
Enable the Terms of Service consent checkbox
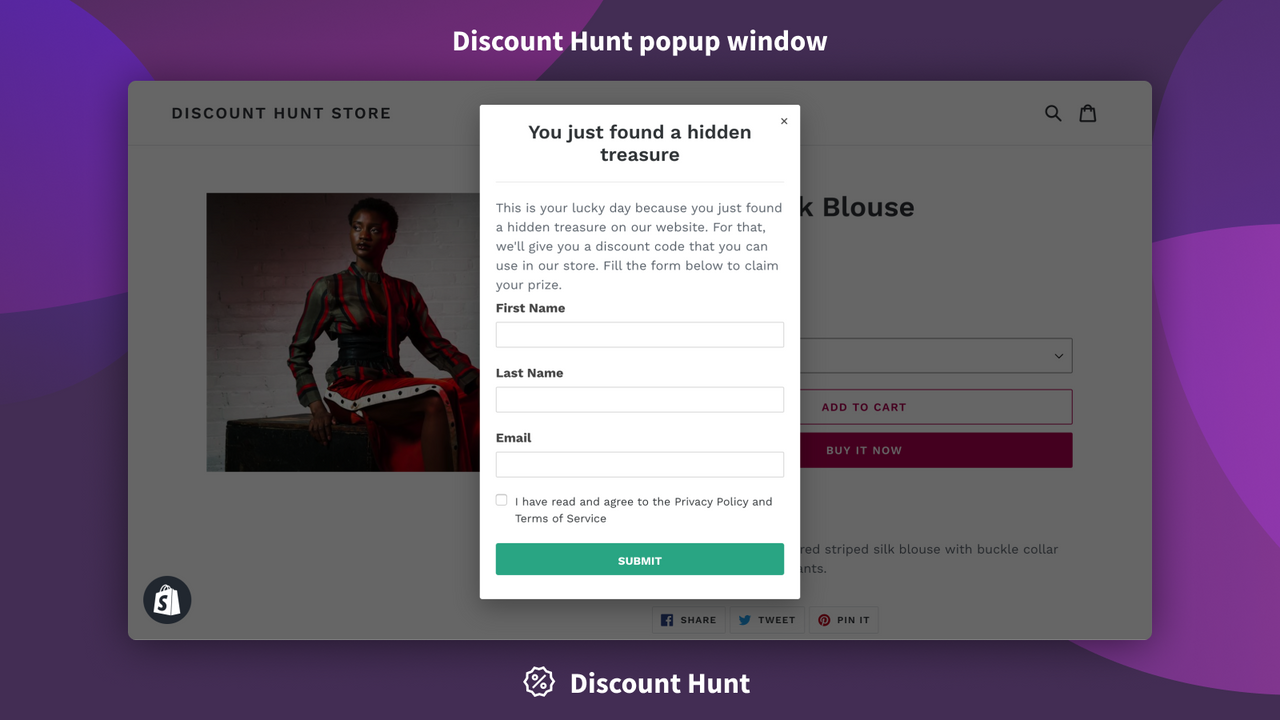pyautogui.click(x=501, y=499)
